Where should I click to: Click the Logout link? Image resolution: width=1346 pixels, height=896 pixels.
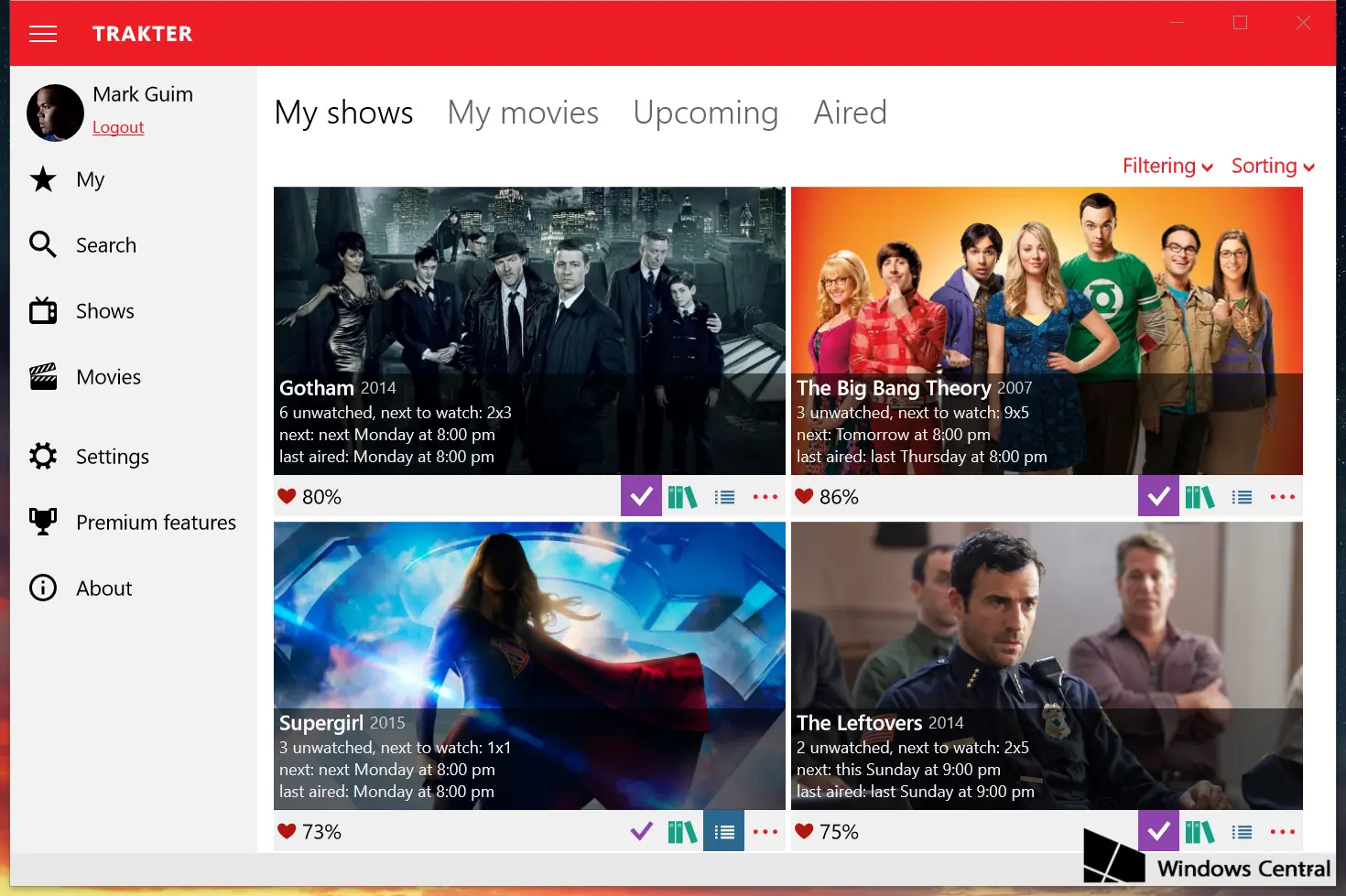tap(118, 127)
